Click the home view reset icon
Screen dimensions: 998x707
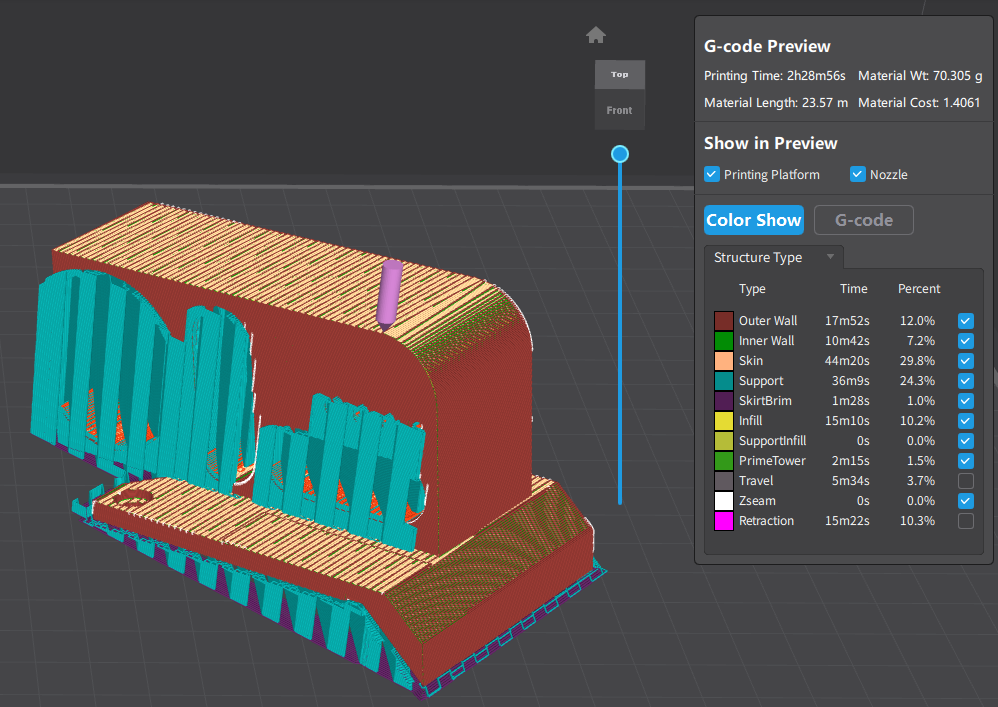pyautogui.click(x=596, y=36)
